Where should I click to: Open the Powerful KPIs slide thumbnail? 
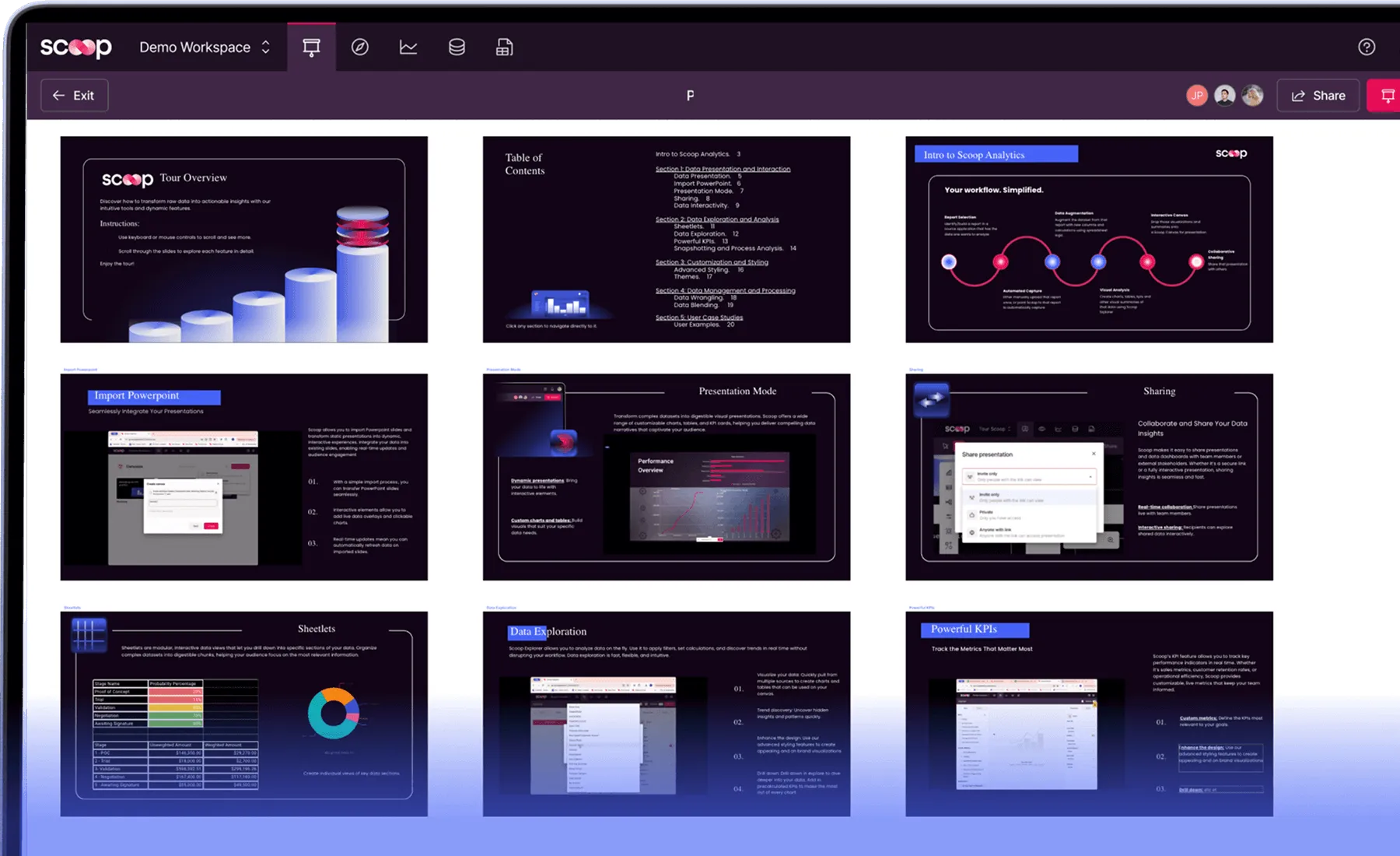(1089, 714)
